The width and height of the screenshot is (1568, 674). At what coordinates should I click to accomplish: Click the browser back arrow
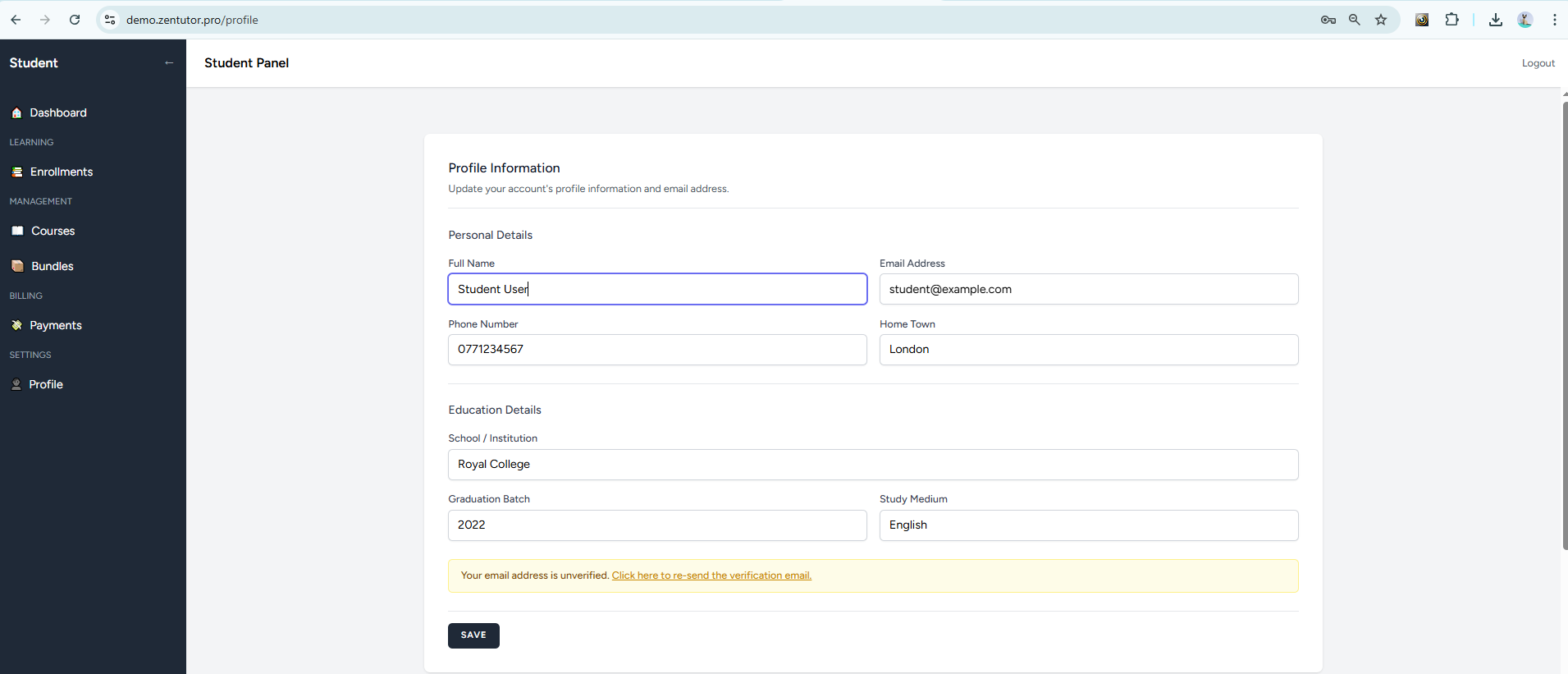[x=16, y=20]
